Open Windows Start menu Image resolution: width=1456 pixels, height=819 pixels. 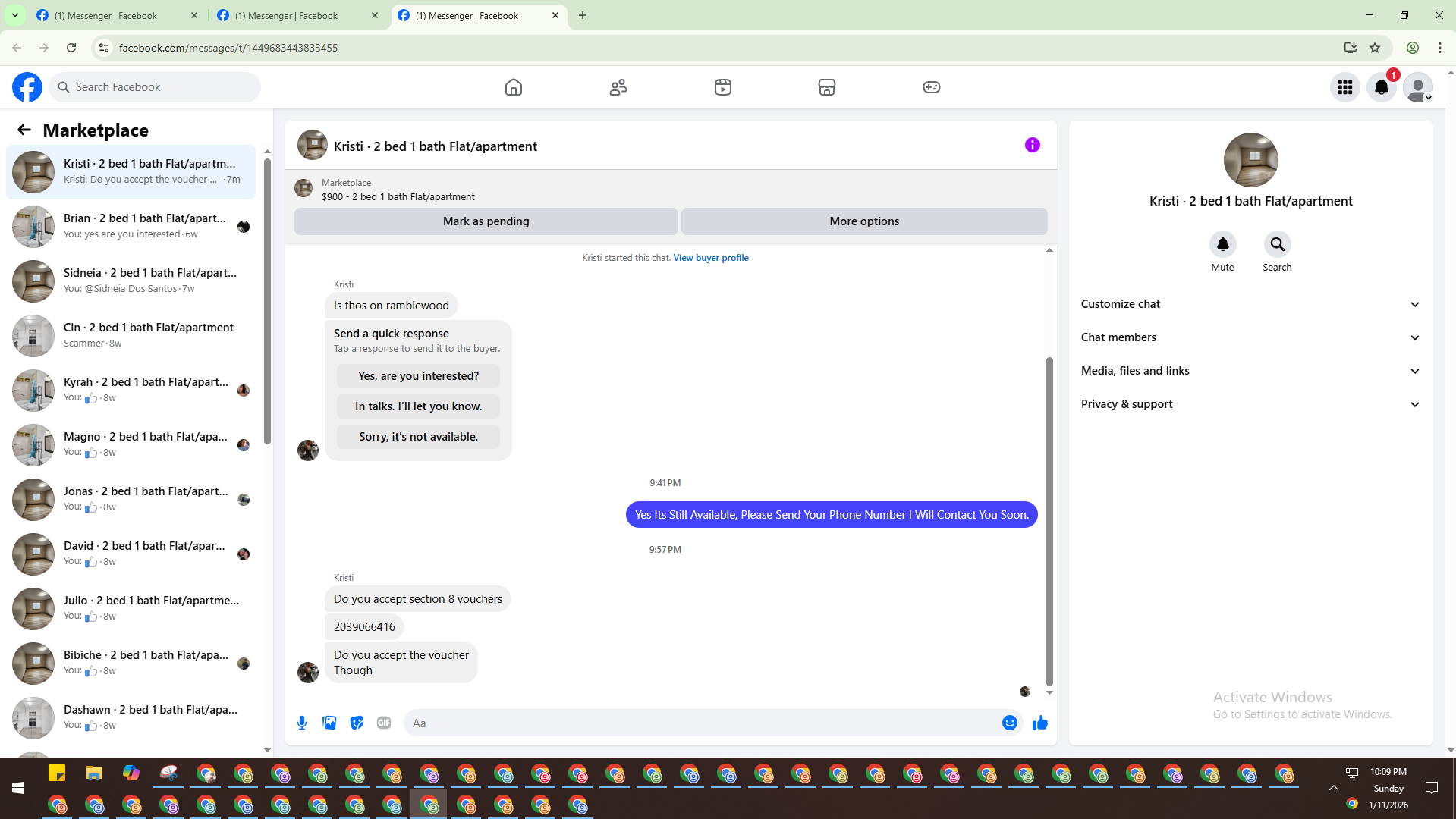(x=18, y=788)
